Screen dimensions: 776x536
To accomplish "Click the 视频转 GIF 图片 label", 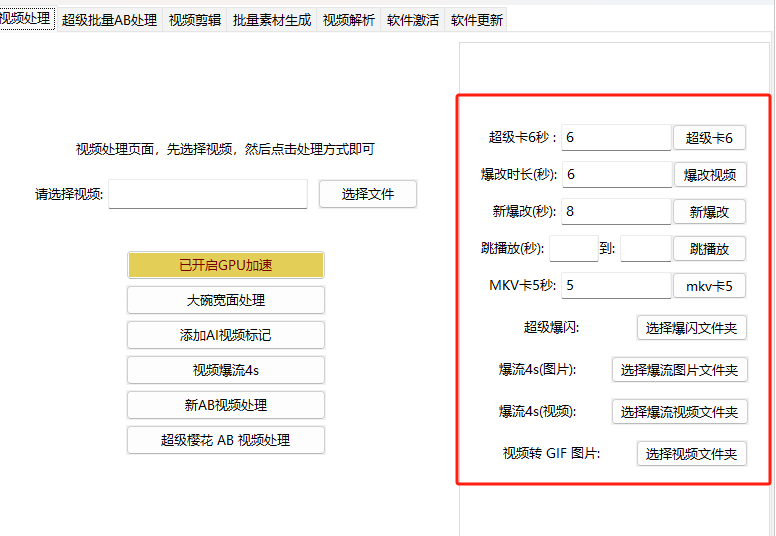I will tap(551, 453).
